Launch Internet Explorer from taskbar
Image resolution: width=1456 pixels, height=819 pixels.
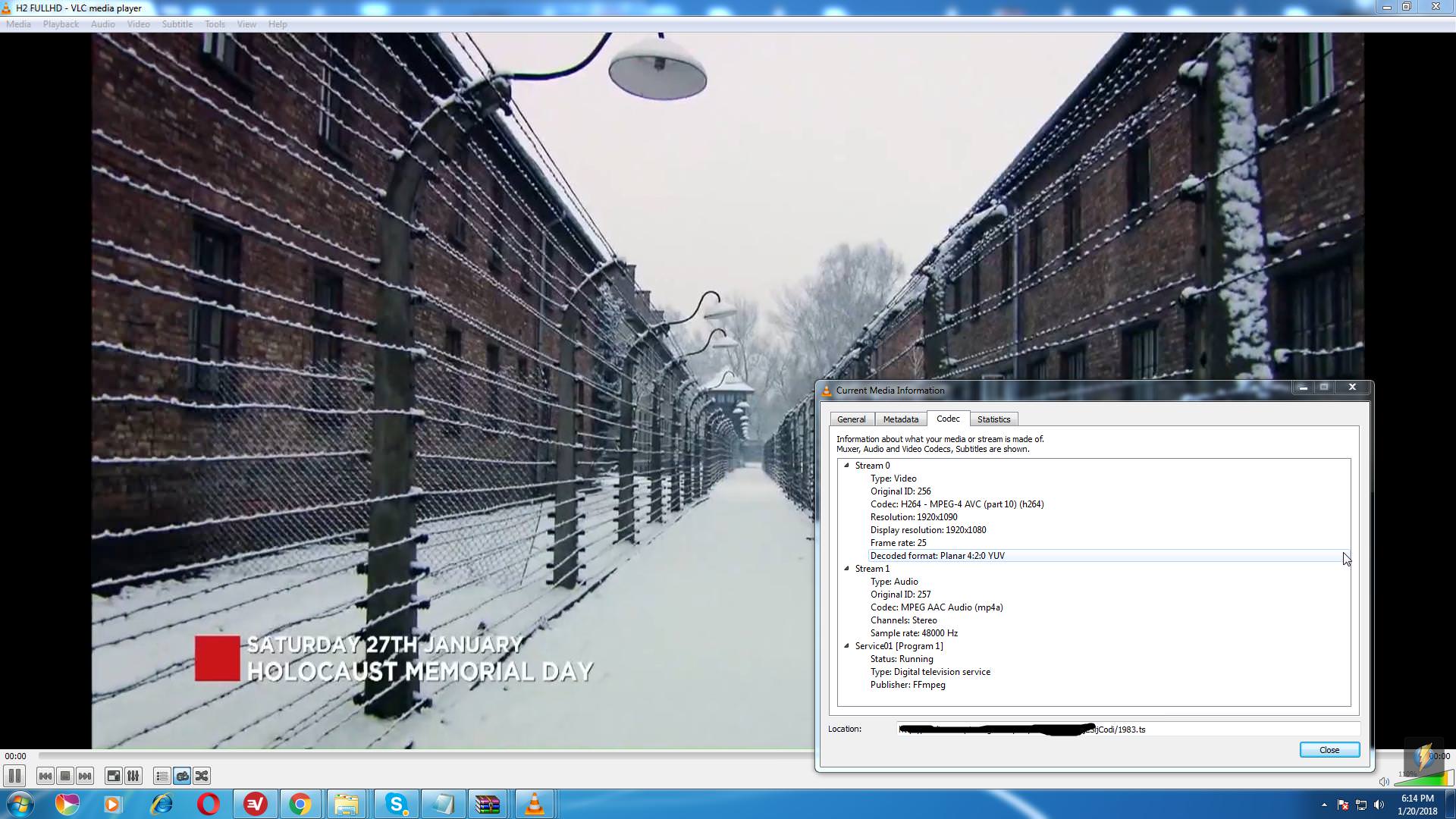161,804
